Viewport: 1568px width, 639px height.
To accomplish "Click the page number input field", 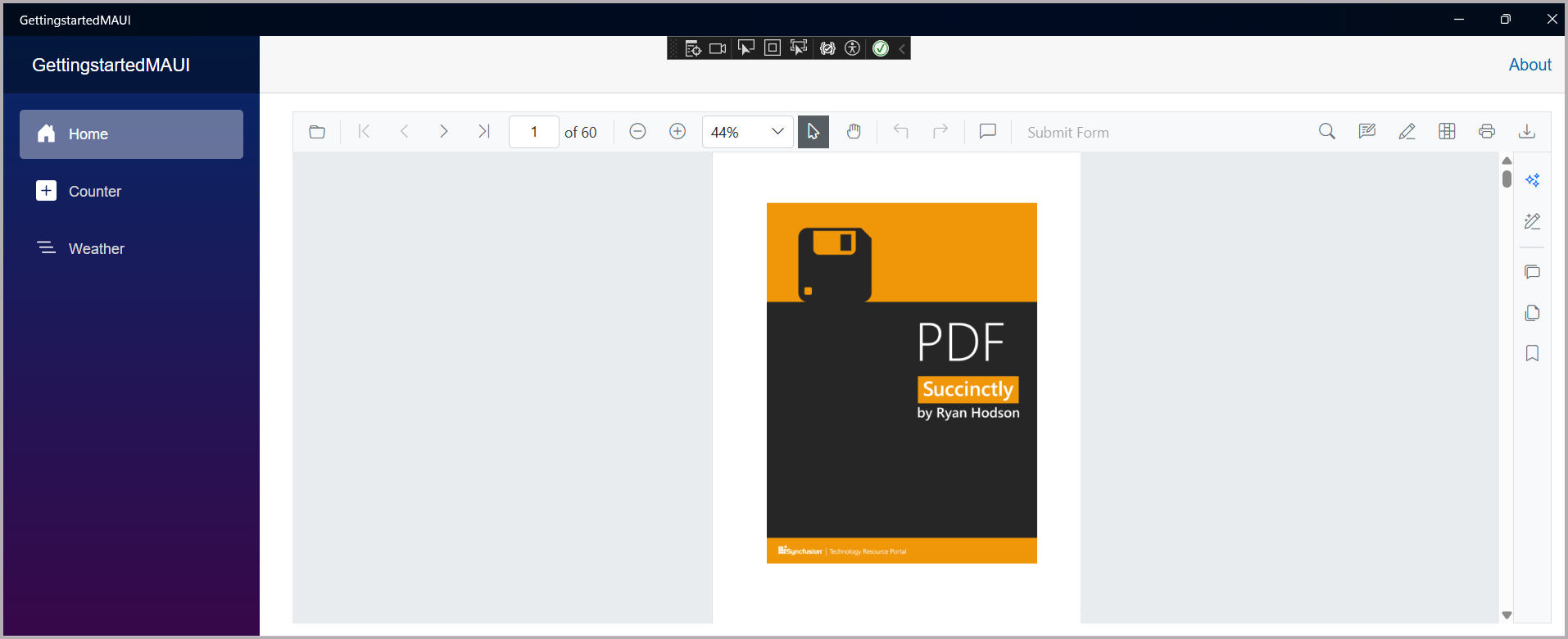I will tap(534, 132).
